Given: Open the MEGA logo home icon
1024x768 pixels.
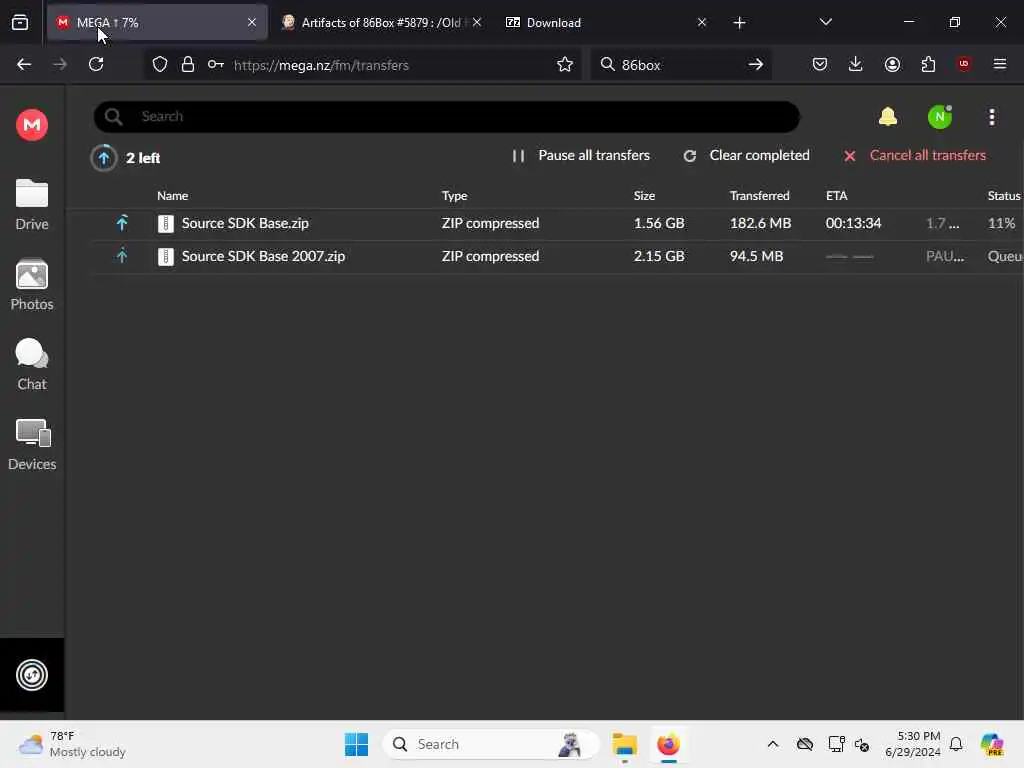Looking at the screenshot, I should pyautogui.click(x=31, y=124).
